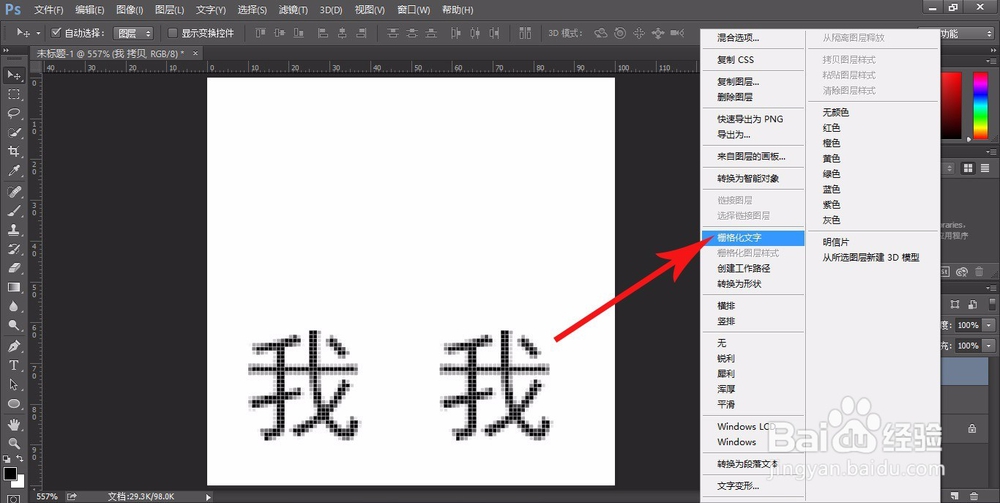Image resolution: width=1000 pixels, height=503 pixels.
Task: Select the Brush tool
Action: pos(14,211)
